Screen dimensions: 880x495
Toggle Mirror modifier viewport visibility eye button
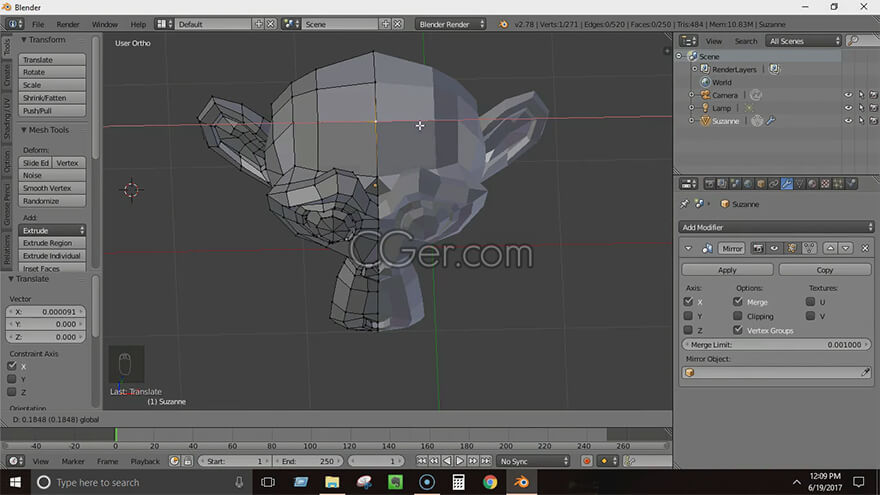(774, 248)
